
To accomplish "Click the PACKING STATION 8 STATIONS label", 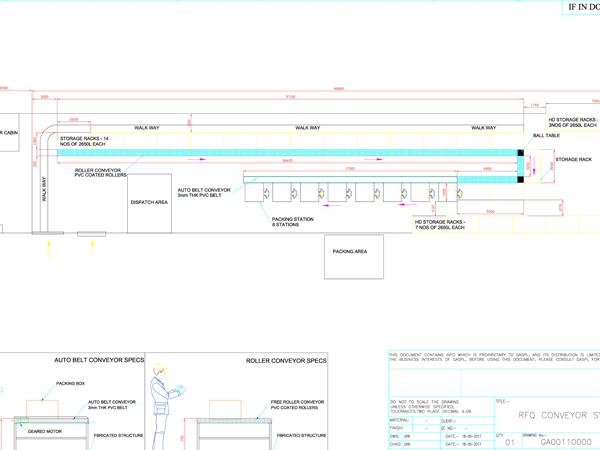I will (x=292, y=222).
